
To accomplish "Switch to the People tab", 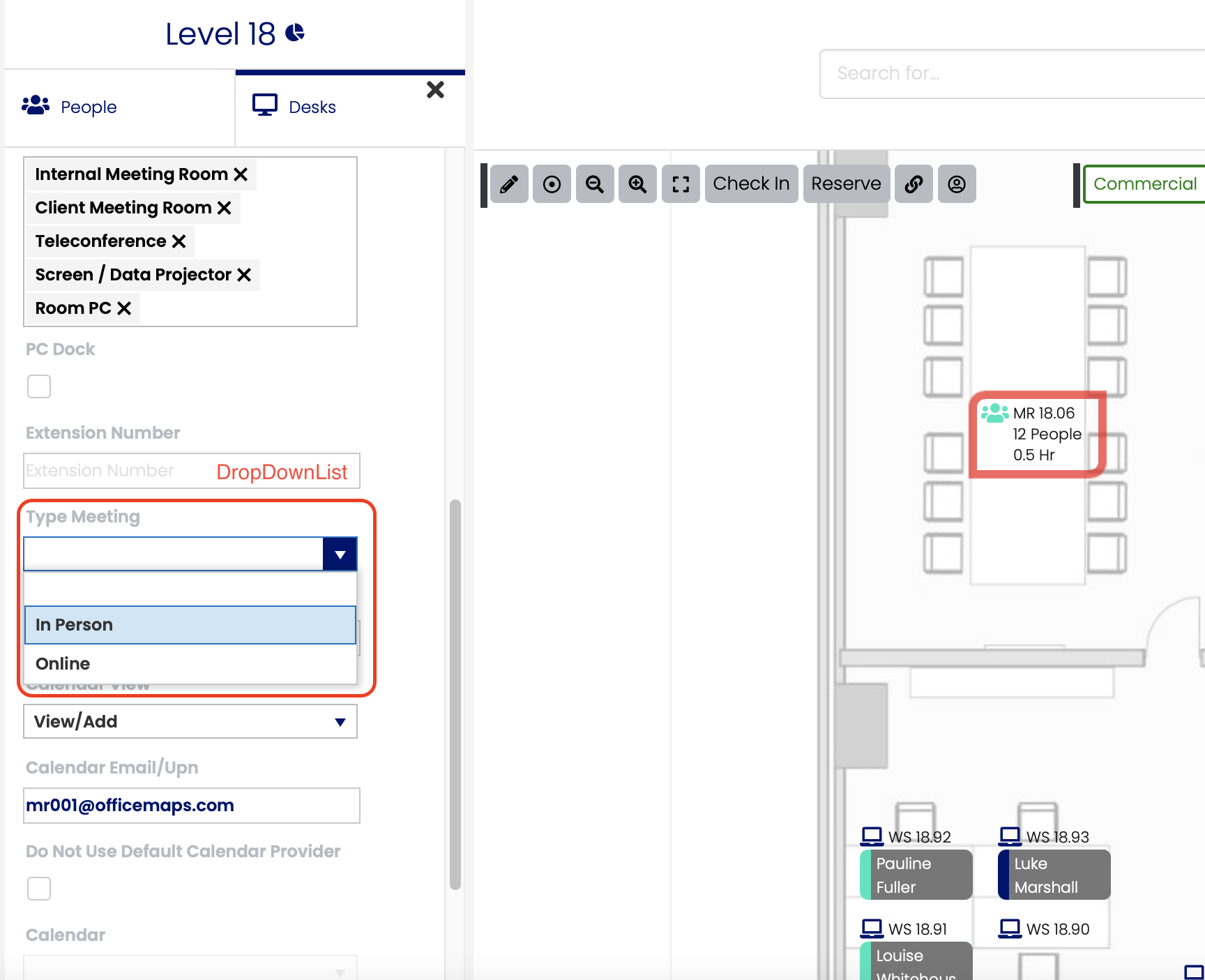I will 120,107.
